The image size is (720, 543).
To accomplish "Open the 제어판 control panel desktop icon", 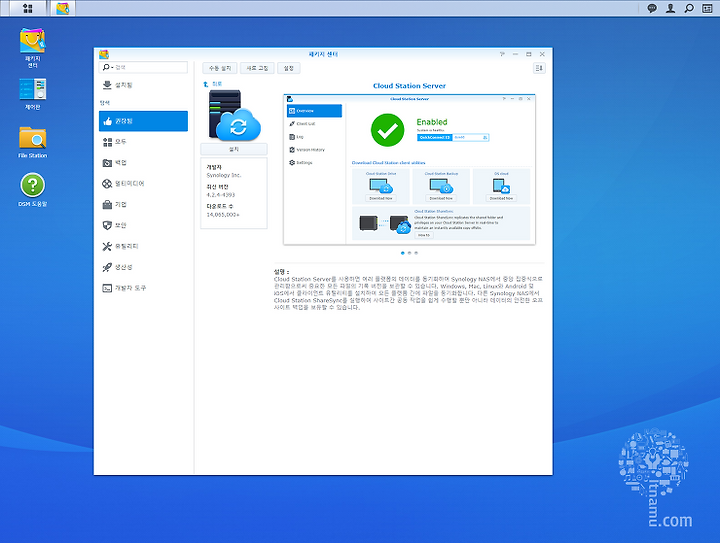I will [33, 94].
